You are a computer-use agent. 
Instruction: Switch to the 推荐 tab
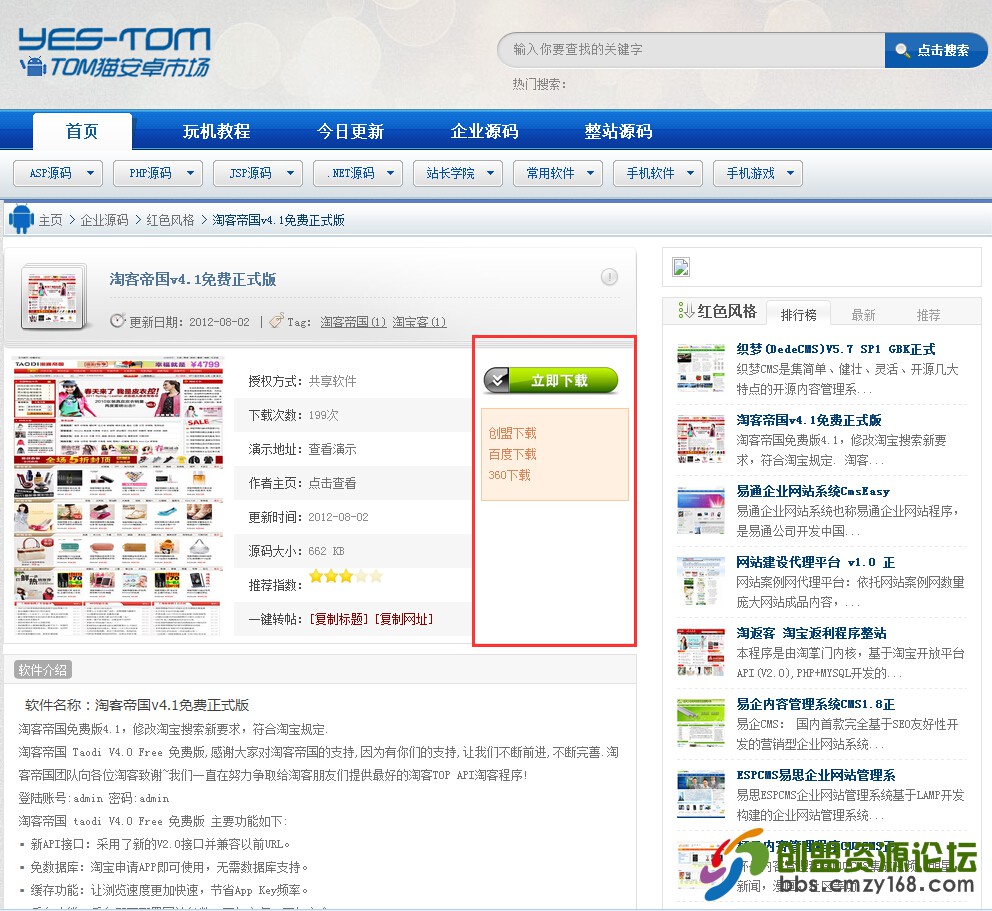pyautogui.click(x=928, y=314)
